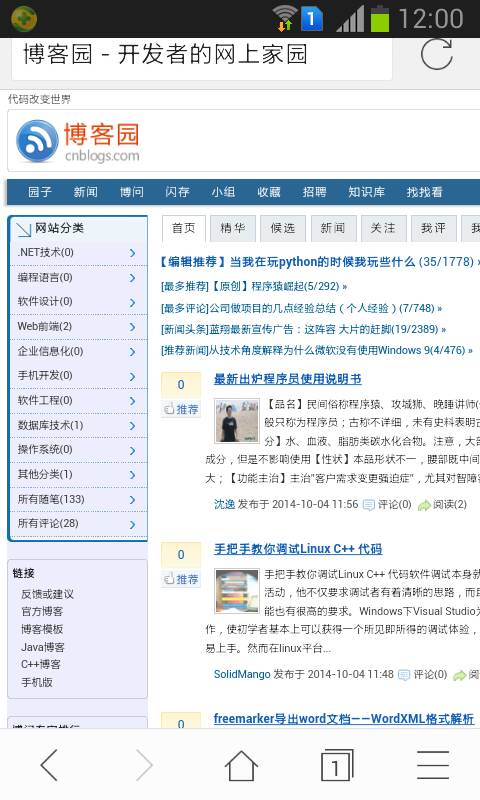Screen dimensions: 480x800
Task: Recommend the 最新出炉程序员使用说明书 post
Action: (x=181, y=409)
